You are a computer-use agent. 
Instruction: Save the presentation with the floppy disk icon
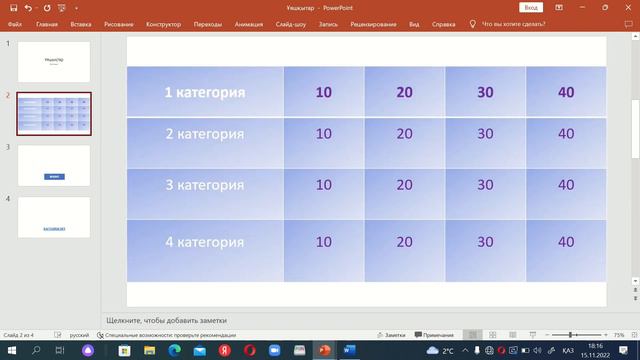(x=13, y=8)
